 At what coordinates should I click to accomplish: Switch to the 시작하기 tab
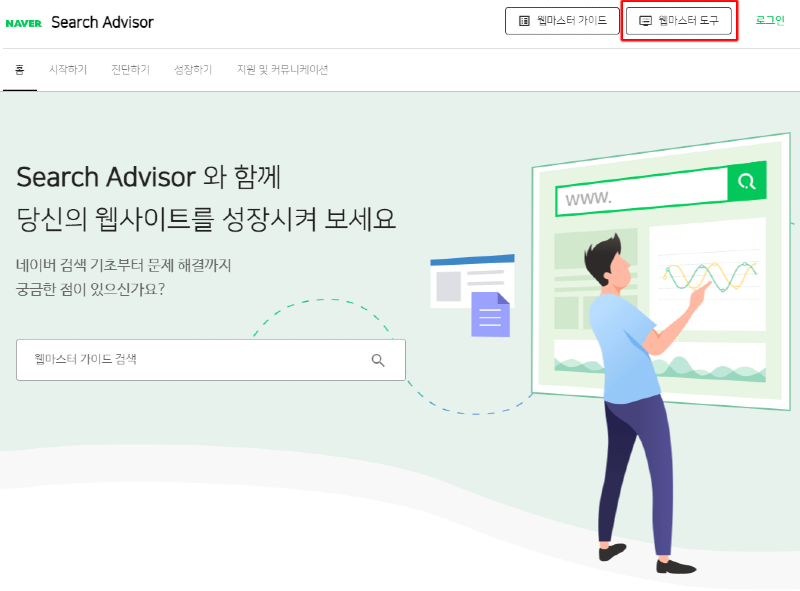coord(68,69)
